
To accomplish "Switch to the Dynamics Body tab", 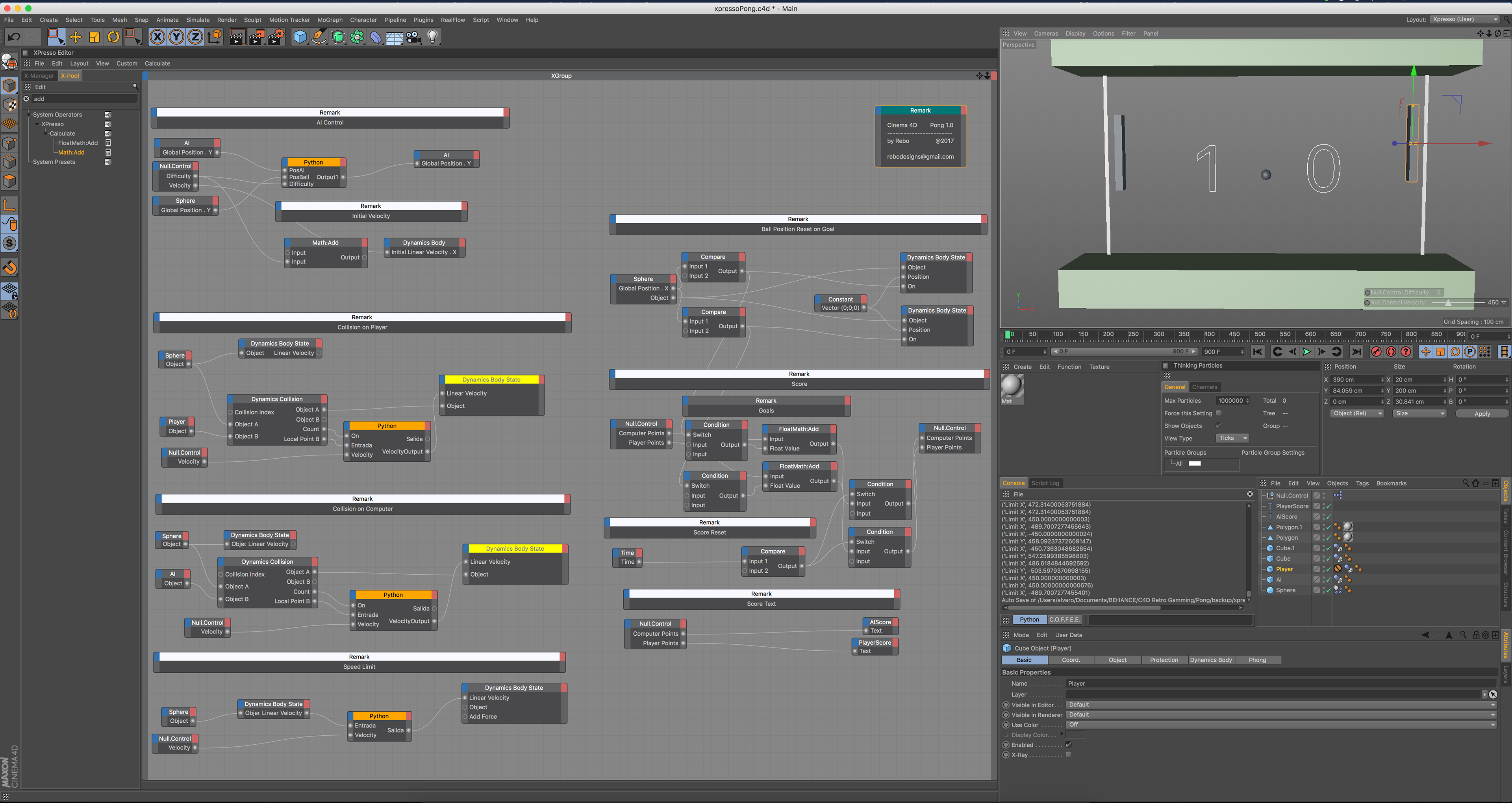I will 1211,660.
